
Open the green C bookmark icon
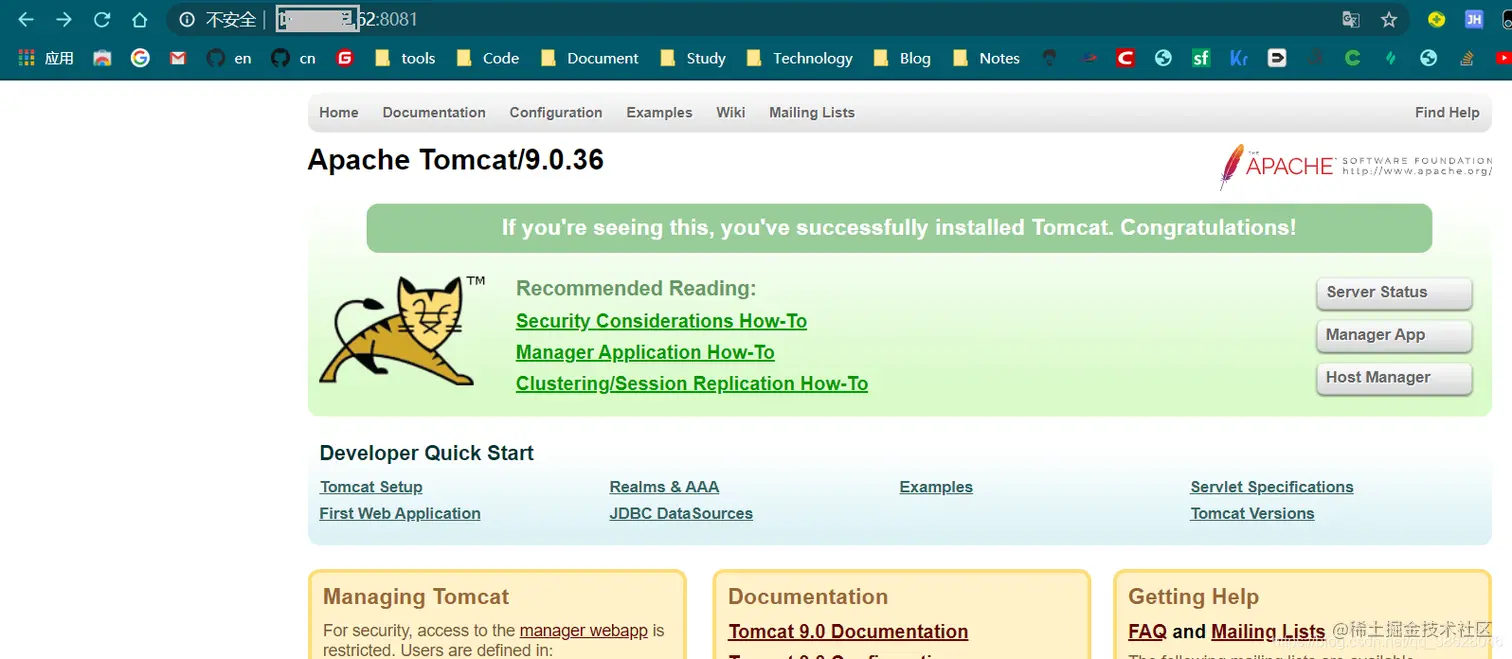(1352, 58)
